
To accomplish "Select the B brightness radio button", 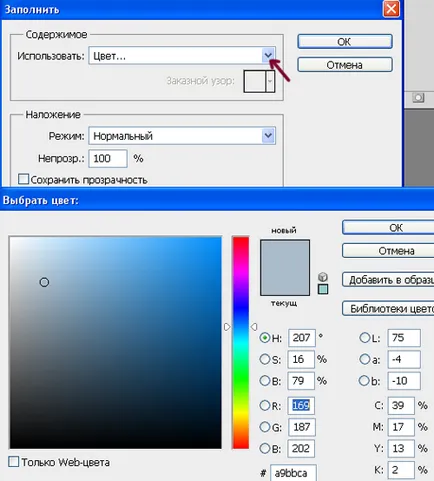I will click(265, 381).
